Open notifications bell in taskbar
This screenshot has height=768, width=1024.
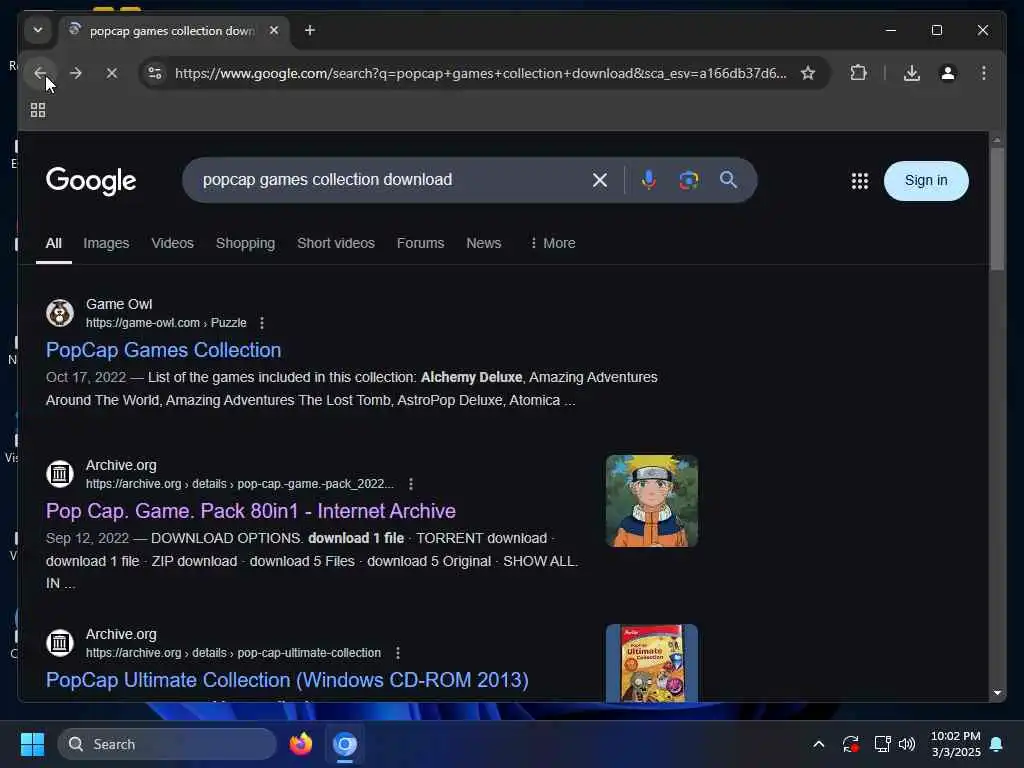[996, 744]
